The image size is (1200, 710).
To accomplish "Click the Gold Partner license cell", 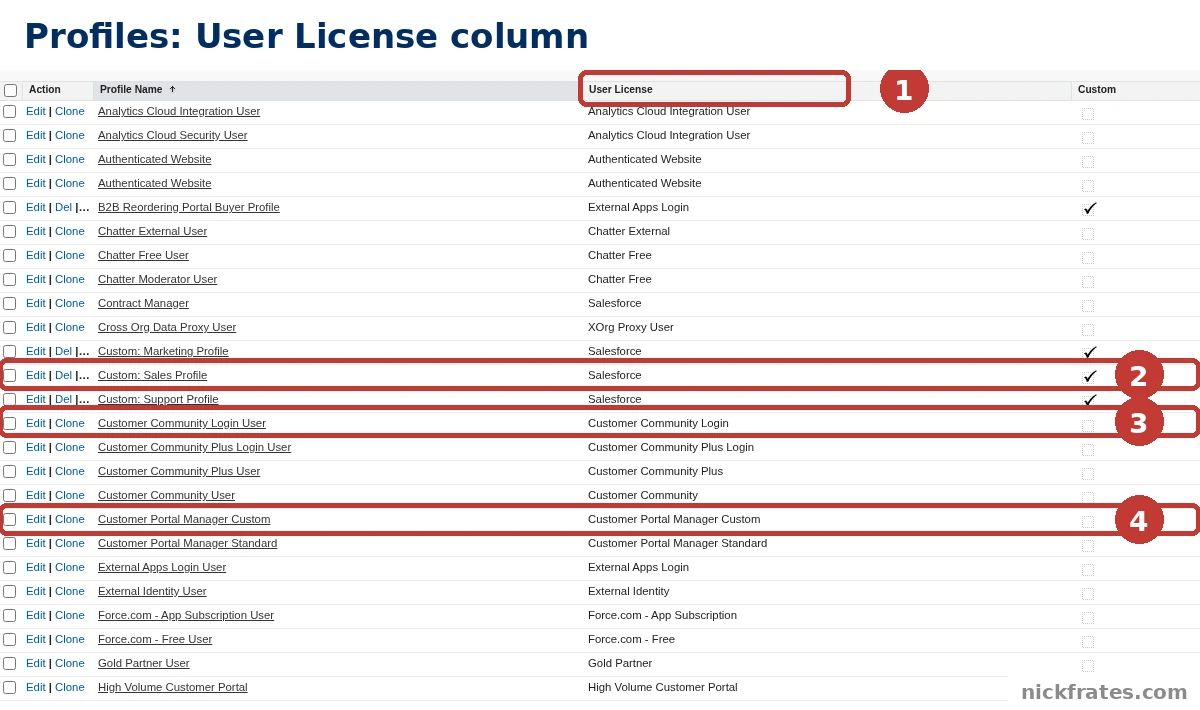I will 620,663.
